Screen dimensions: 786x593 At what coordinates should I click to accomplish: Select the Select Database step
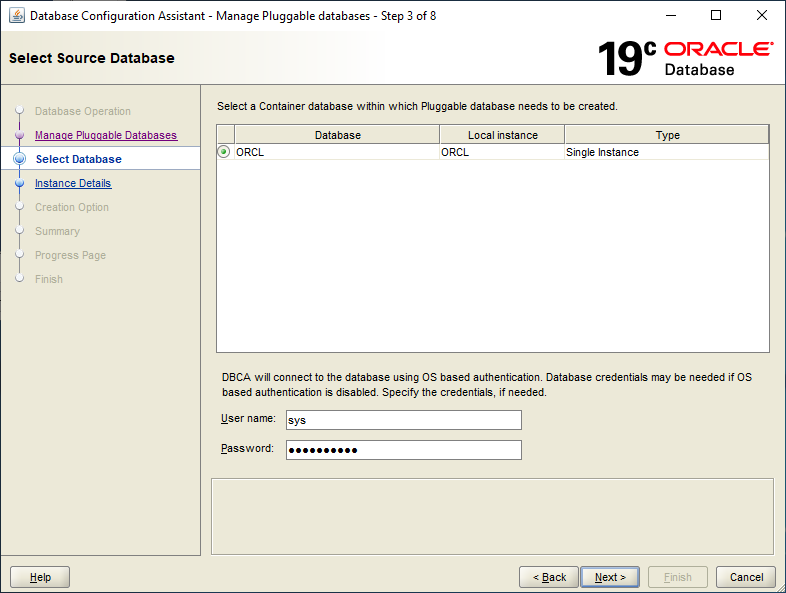[79, 159]
